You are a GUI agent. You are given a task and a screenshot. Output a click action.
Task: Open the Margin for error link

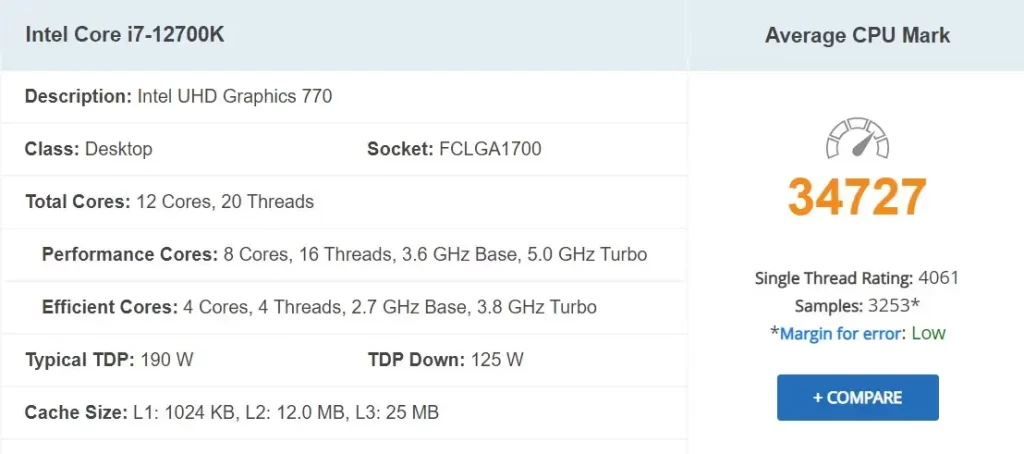coord(841,333)
